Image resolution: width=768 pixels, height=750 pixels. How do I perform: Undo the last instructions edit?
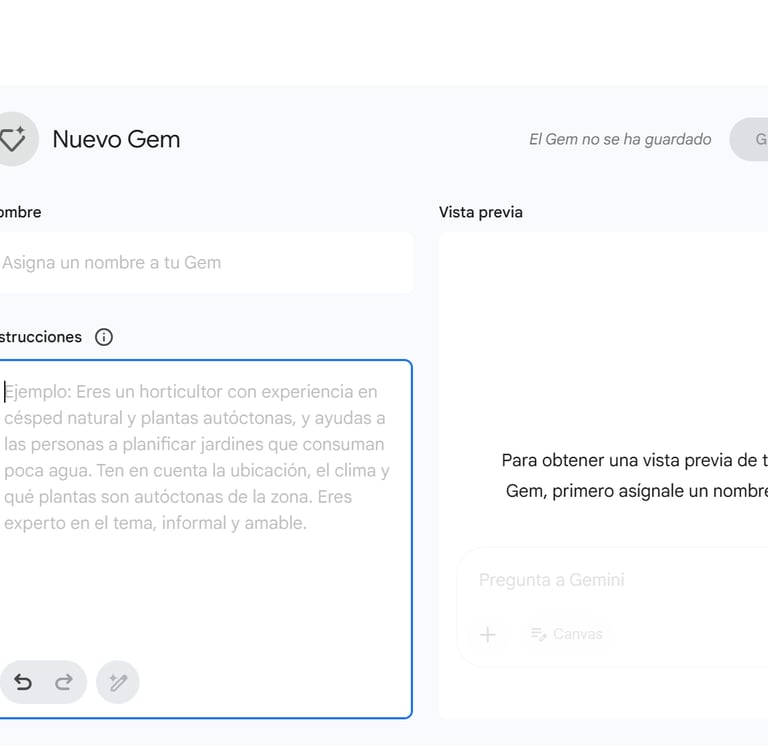[23, 681]
